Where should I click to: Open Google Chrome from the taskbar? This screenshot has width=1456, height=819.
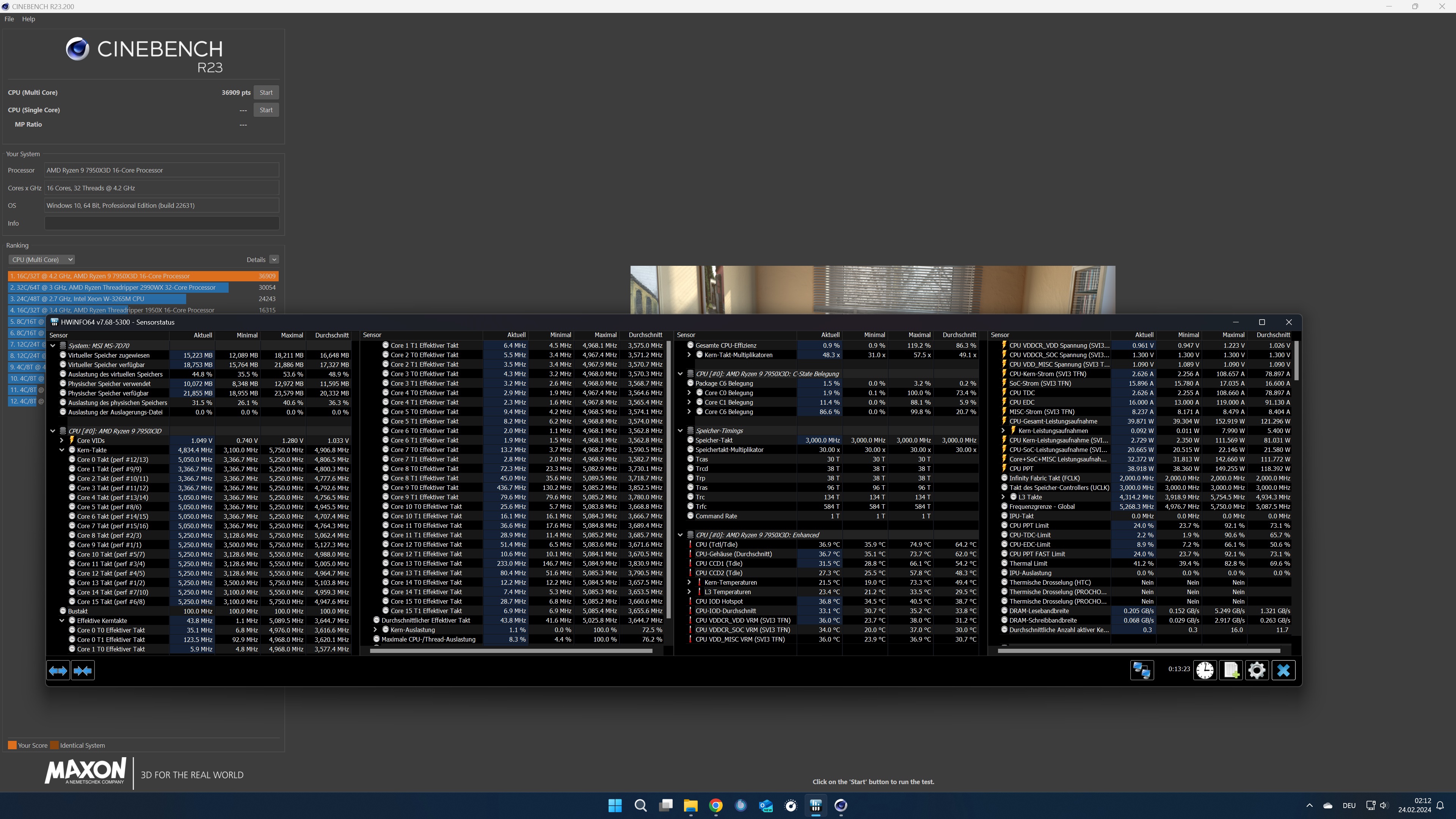[x=715, y=805]
